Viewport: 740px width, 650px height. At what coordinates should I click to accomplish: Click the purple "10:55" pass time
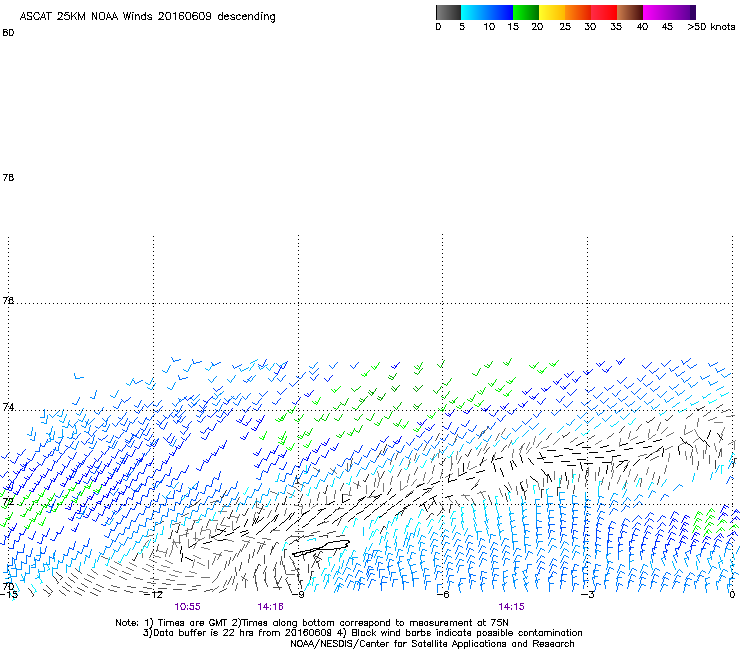pyautogui.click(x=187, y=607)
